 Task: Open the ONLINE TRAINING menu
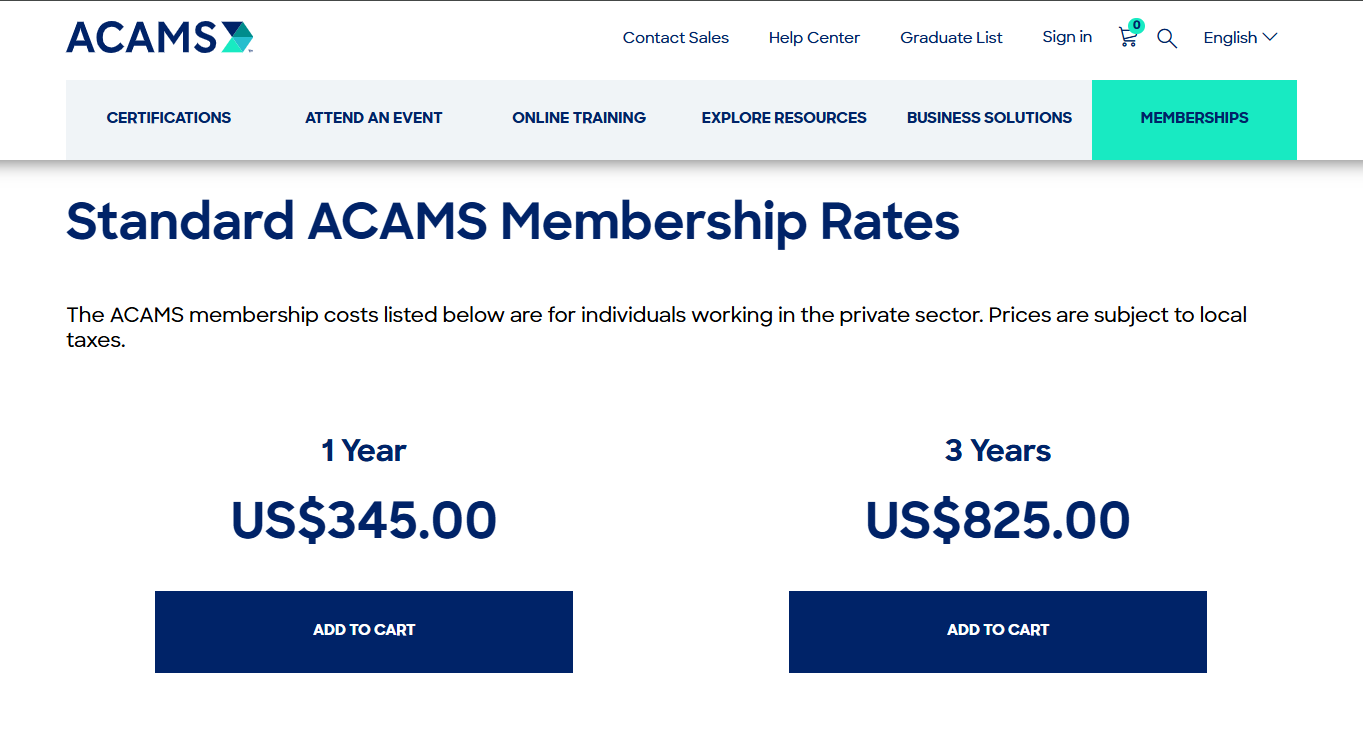pos(579,117)
